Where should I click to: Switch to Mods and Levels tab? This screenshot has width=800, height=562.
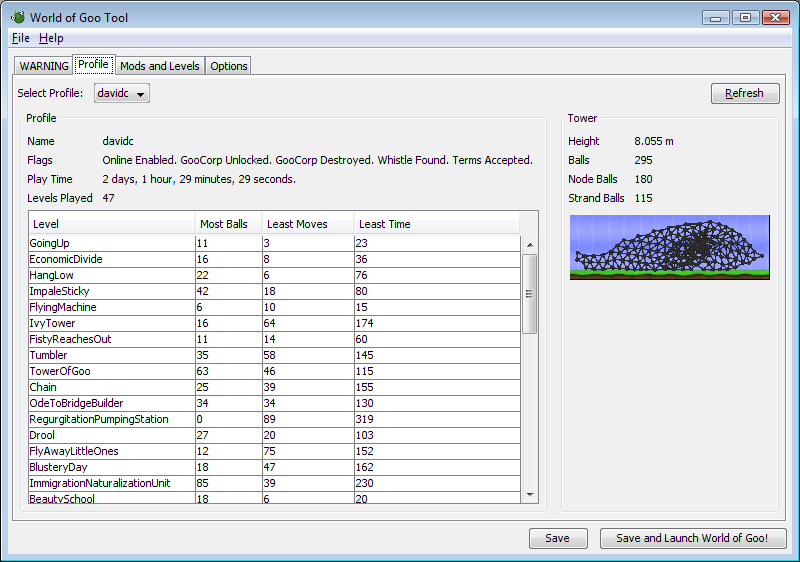click(160, 66)
